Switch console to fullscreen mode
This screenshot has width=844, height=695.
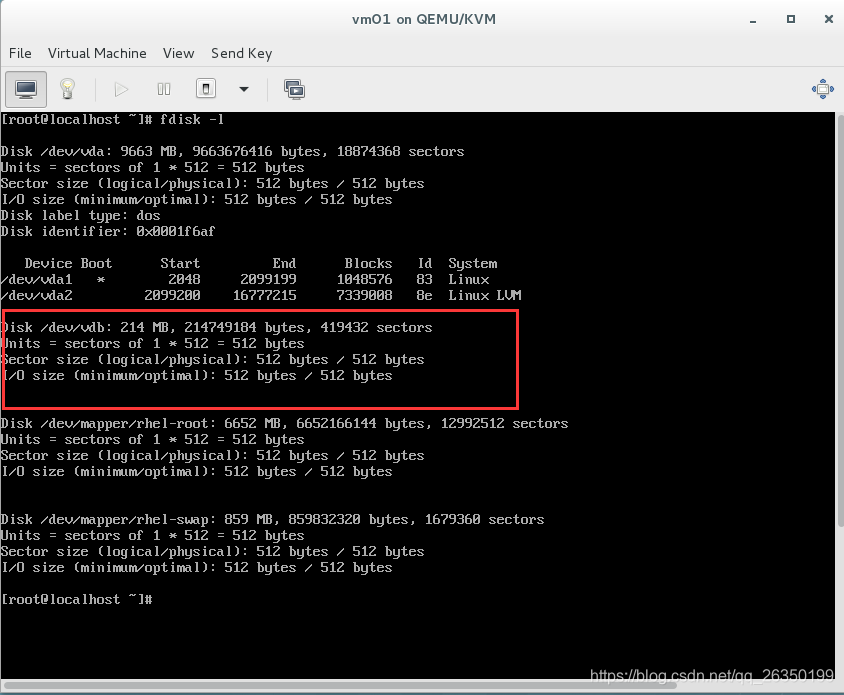point(822,89)
